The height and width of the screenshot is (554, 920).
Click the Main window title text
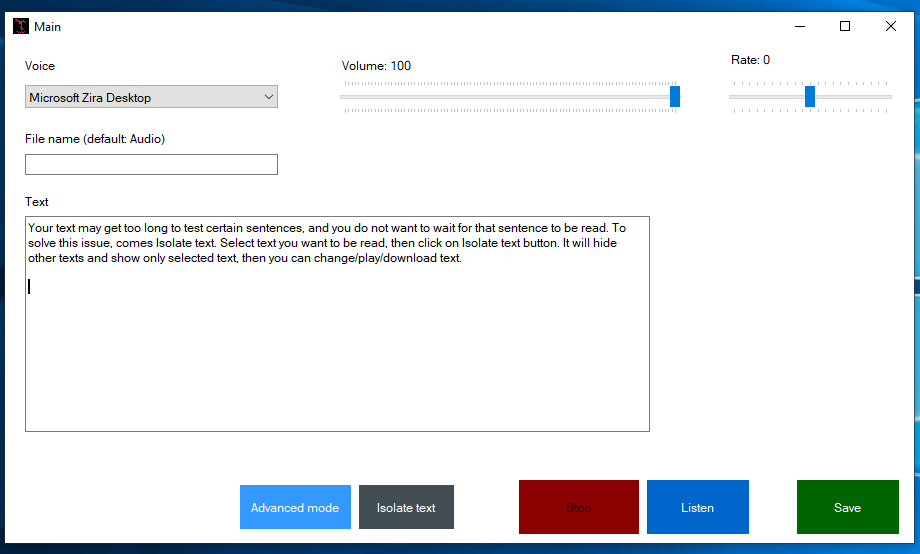click(x=48, y=27)
